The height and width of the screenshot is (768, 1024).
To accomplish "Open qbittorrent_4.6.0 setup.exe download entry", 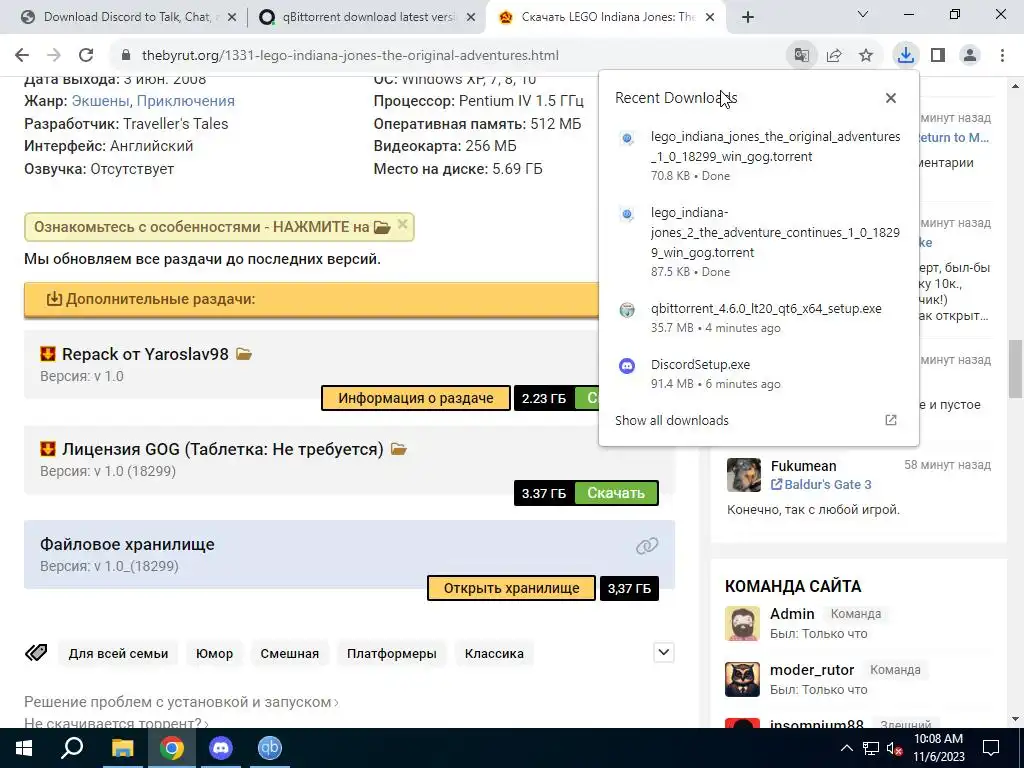I will pyautogui.click(x=759, y=317).
